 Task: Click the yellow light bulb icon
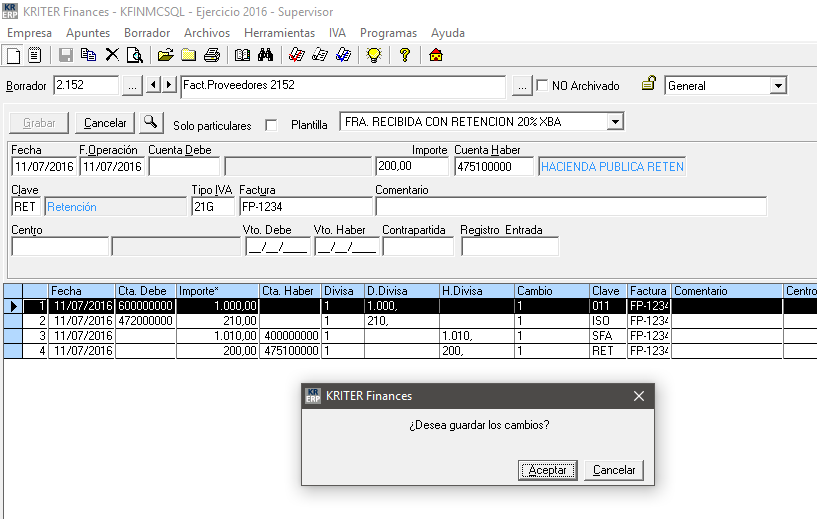[374, 55]
